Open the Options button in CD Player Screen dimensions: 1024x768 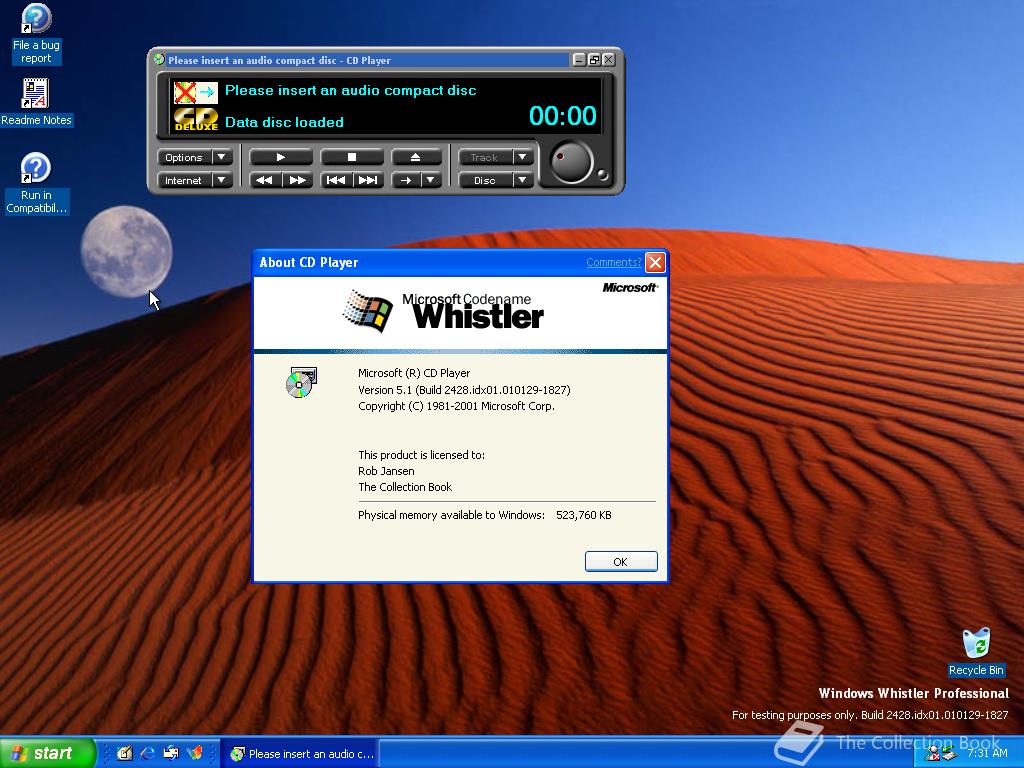(x=184, y=157)
